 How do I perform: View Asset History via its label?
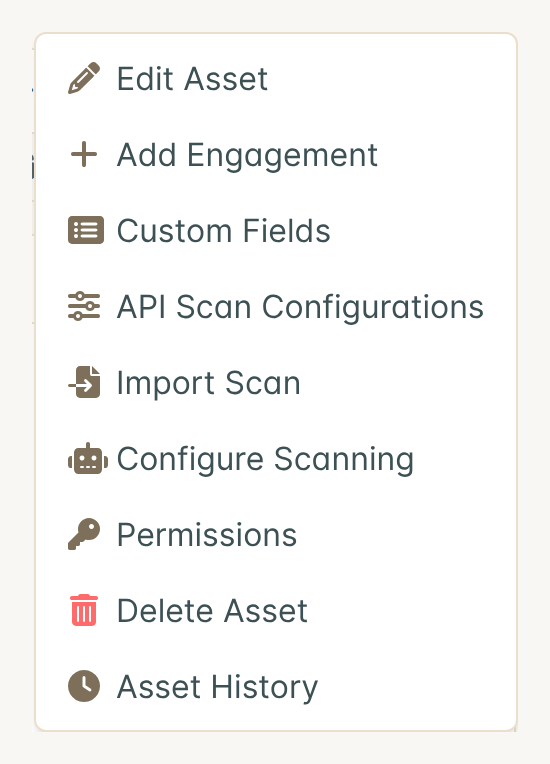(x=217, y=687)
